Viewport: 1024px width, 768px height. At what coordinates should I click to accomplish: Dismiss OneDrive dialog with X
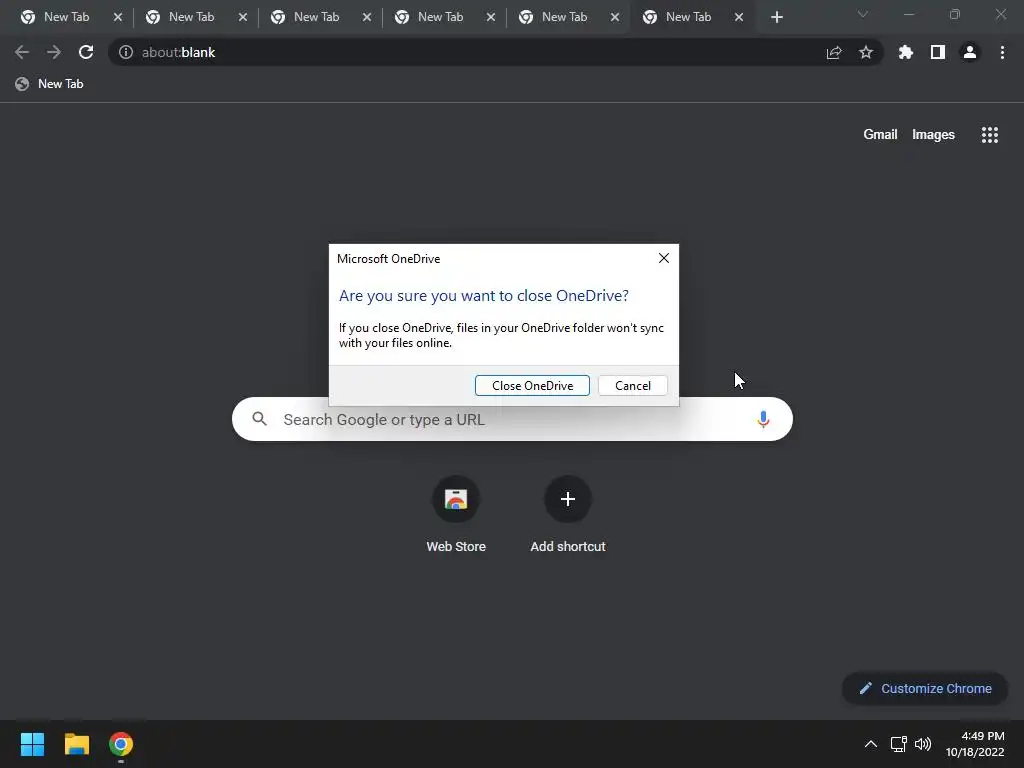[x=664, y=258]
